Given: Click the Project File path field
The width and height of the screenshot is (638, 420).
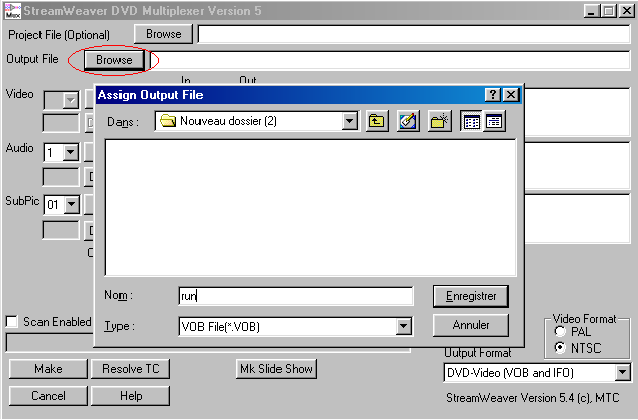Looking at the screenshot, I should pyautogui.click(x=414, y=34).
